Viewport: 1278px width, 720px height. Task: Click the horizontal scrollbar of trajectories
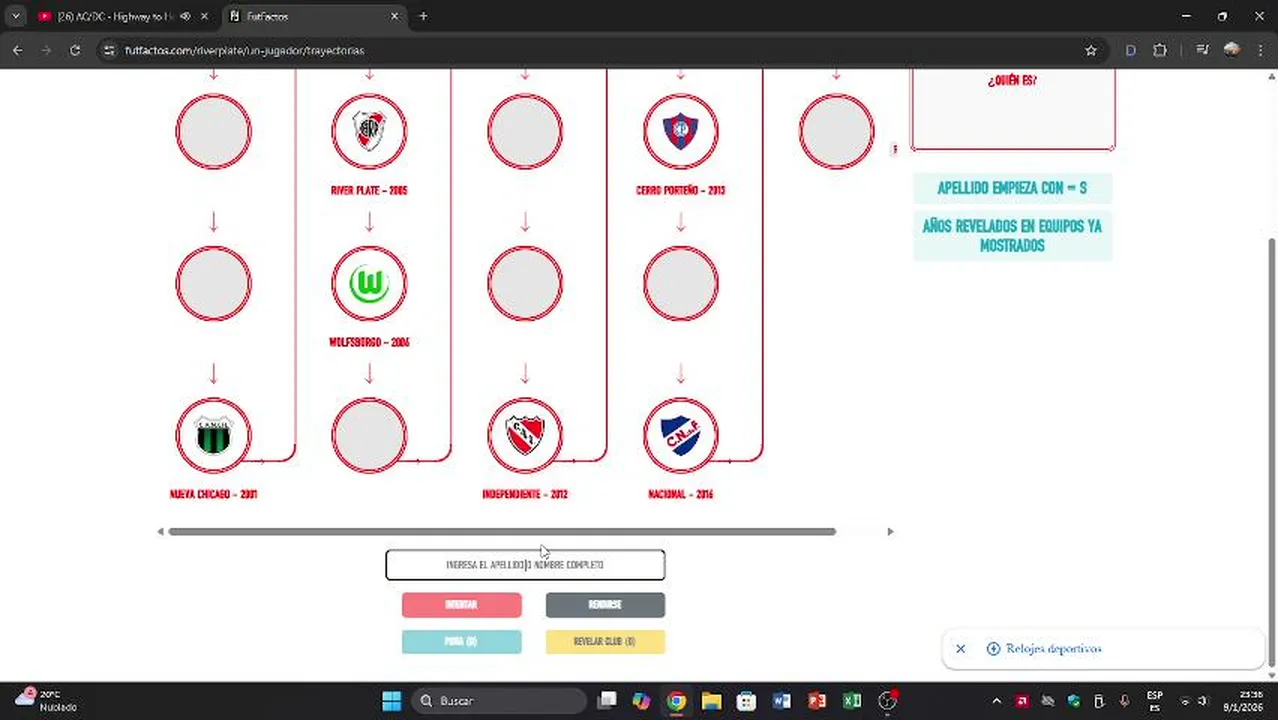(x=502, y=532)
